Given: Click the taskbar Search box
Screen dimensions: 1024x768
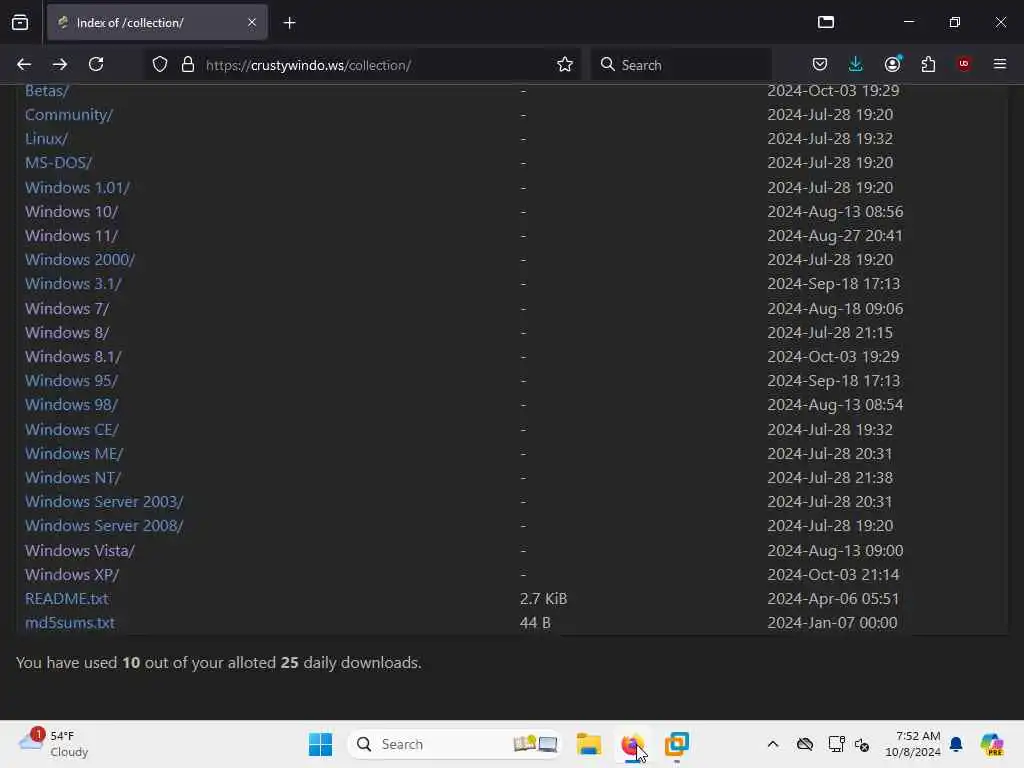Looking at the screenshot, I should [455, 744].
